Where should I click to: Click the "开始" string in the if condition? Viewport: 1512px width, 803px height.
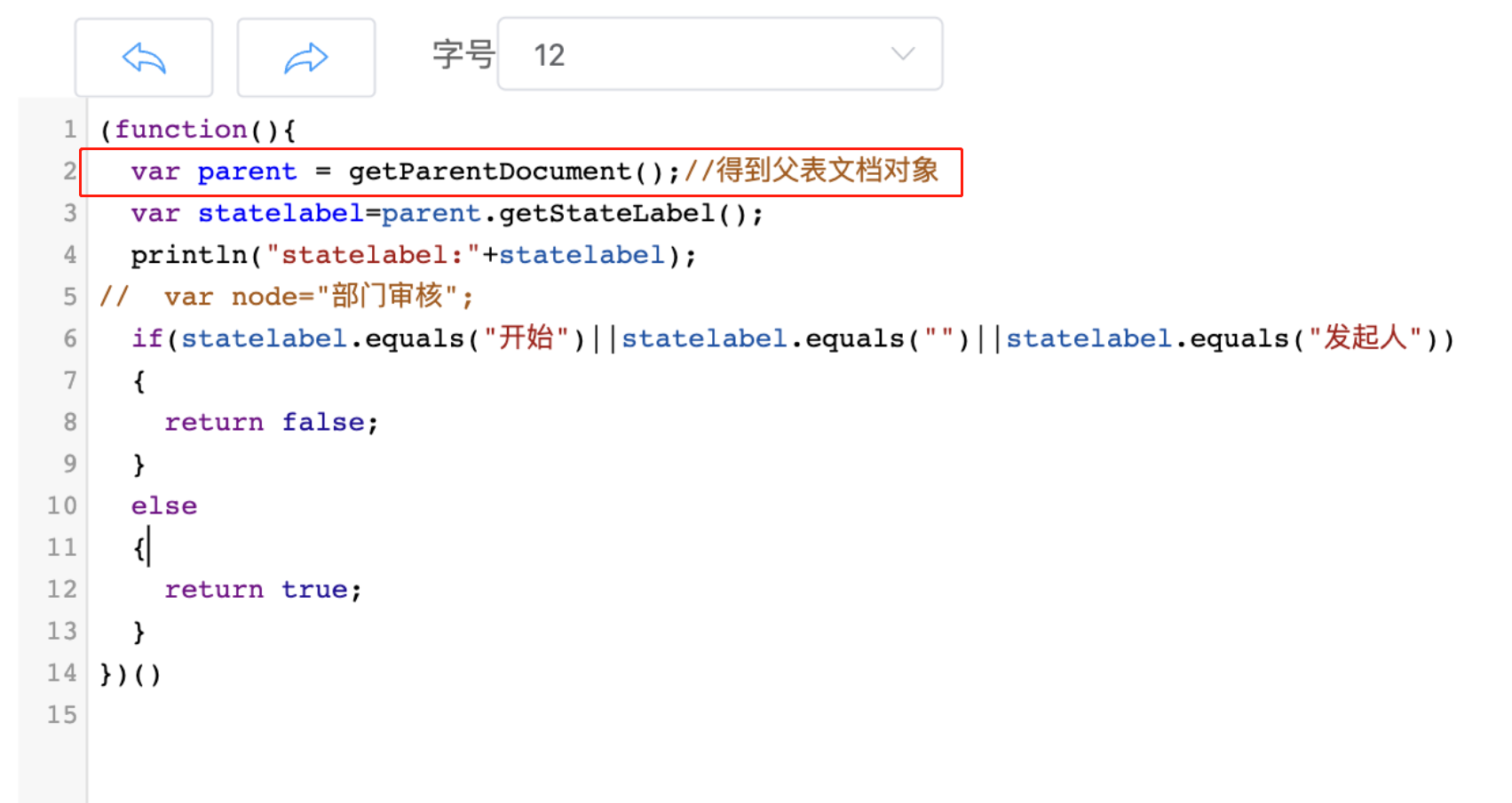pyautogui.click(x=526, y=338)
